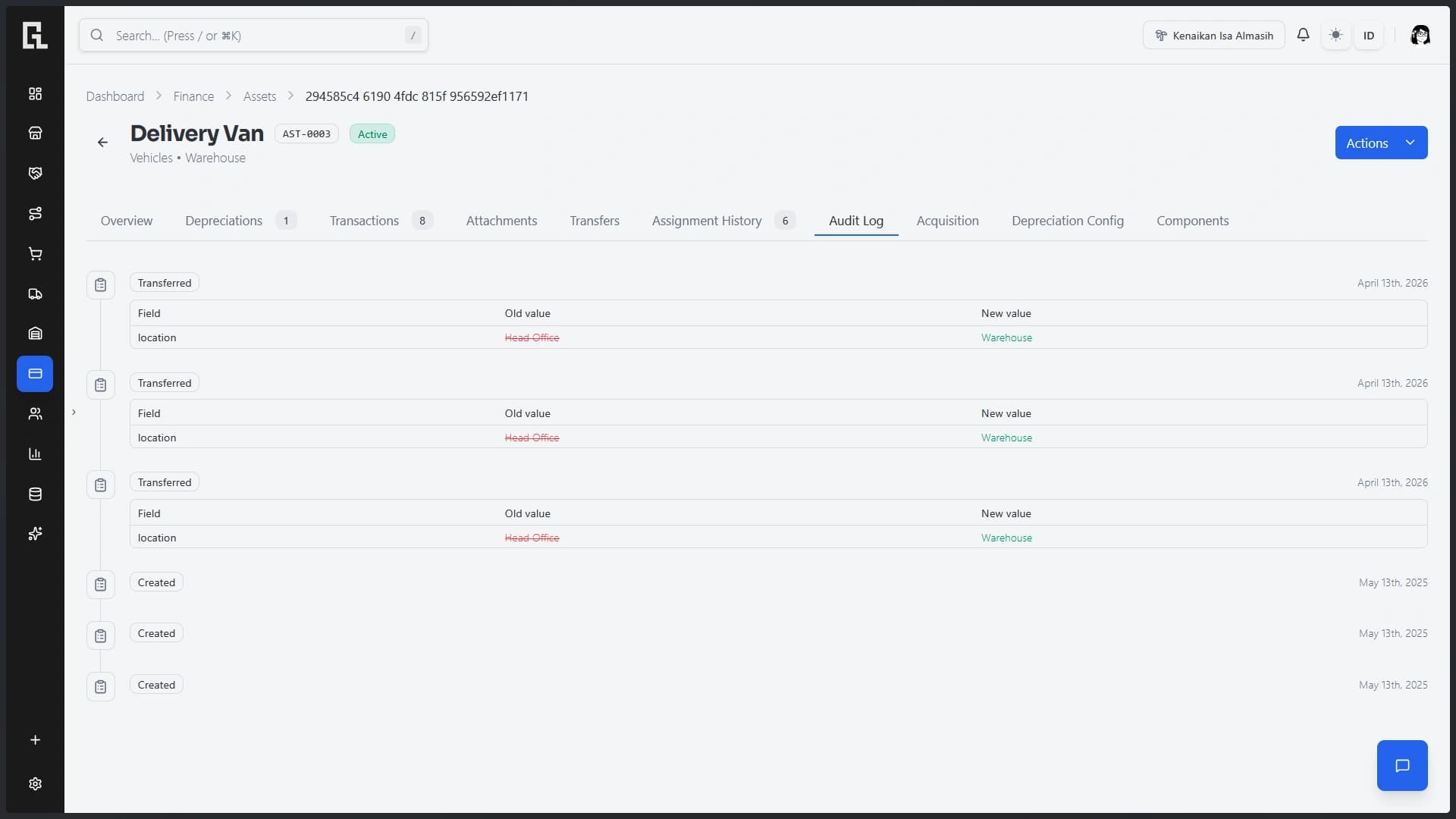Select the Audit Log tab

click(856, 221)
